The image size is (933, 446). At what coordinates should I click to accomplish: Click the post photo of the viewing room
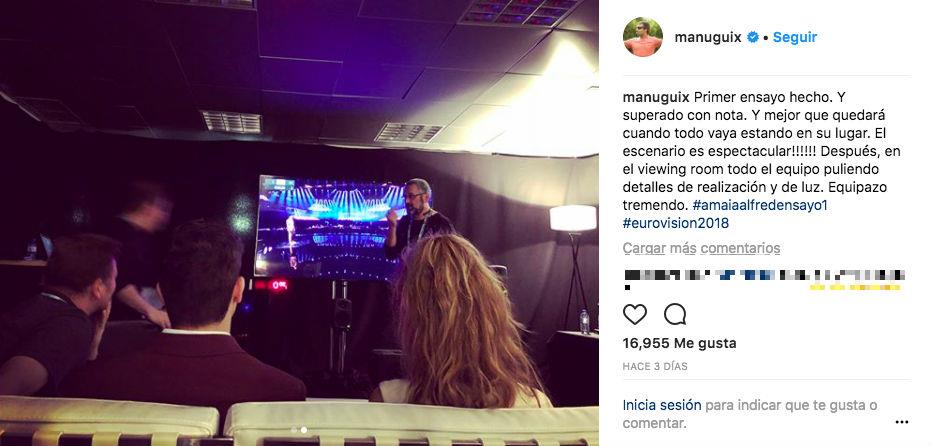pos(299,223)
